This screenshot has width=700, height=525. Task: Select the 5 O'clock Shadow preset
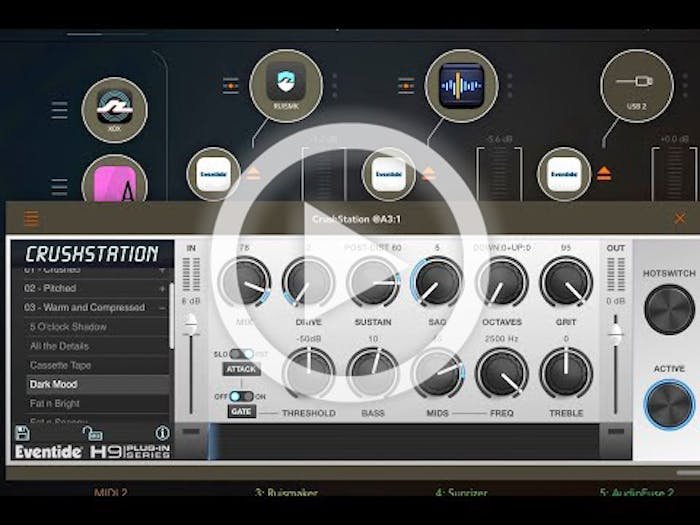pyautogui.click(x=97, y=327)
